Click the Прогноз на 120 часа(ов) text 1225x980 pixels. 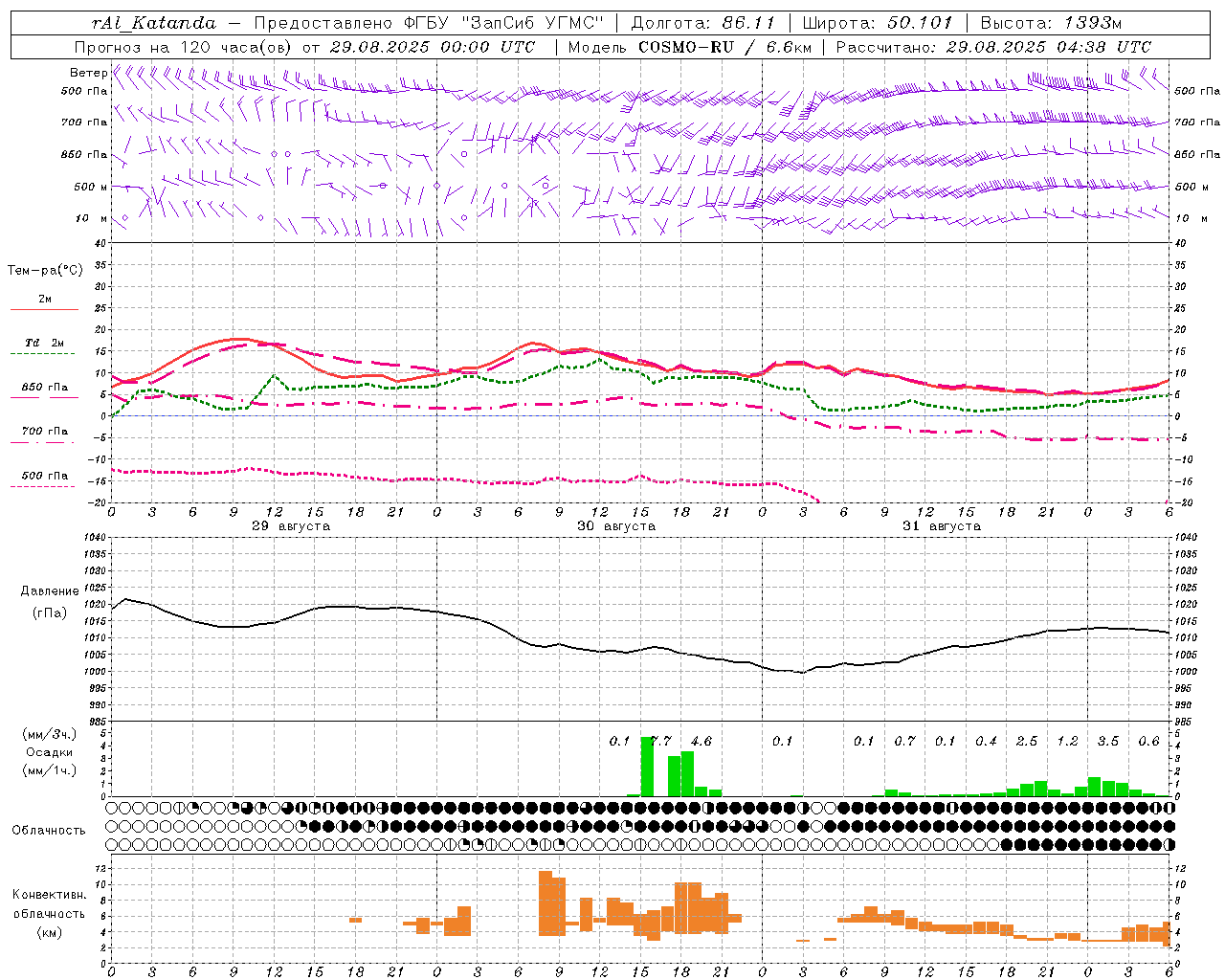(x=184, y=47)
